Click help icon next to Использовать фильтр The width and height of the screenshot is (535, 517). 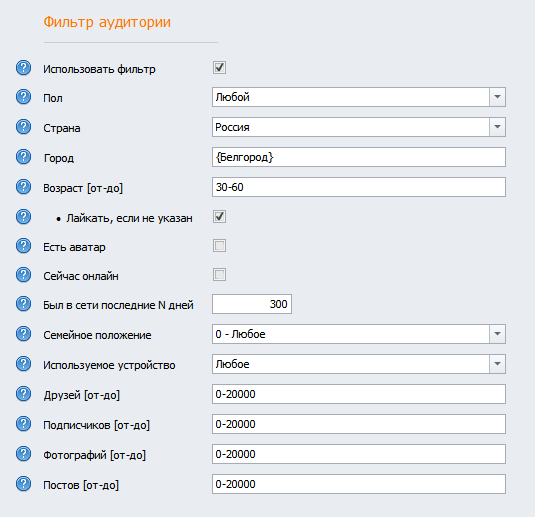point(24,68)
